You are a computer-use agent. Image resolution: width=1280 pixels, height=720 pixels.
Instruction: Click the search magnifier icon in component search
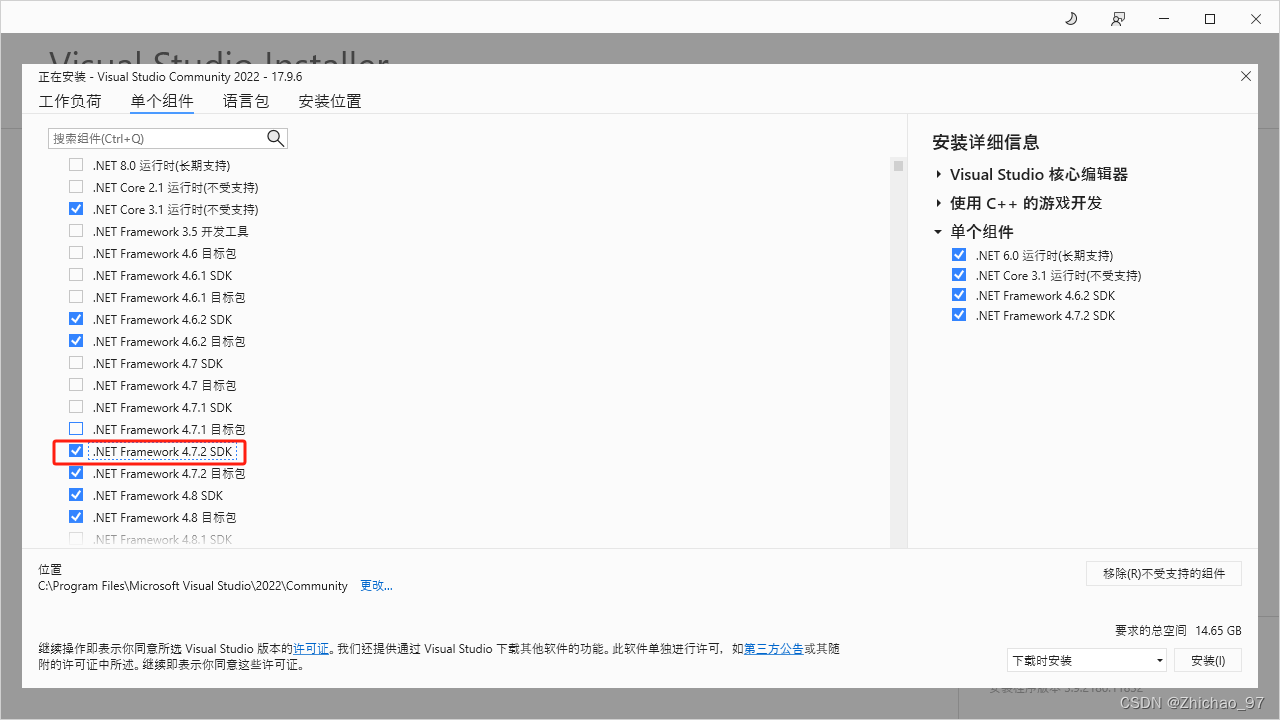coord(276,138)
